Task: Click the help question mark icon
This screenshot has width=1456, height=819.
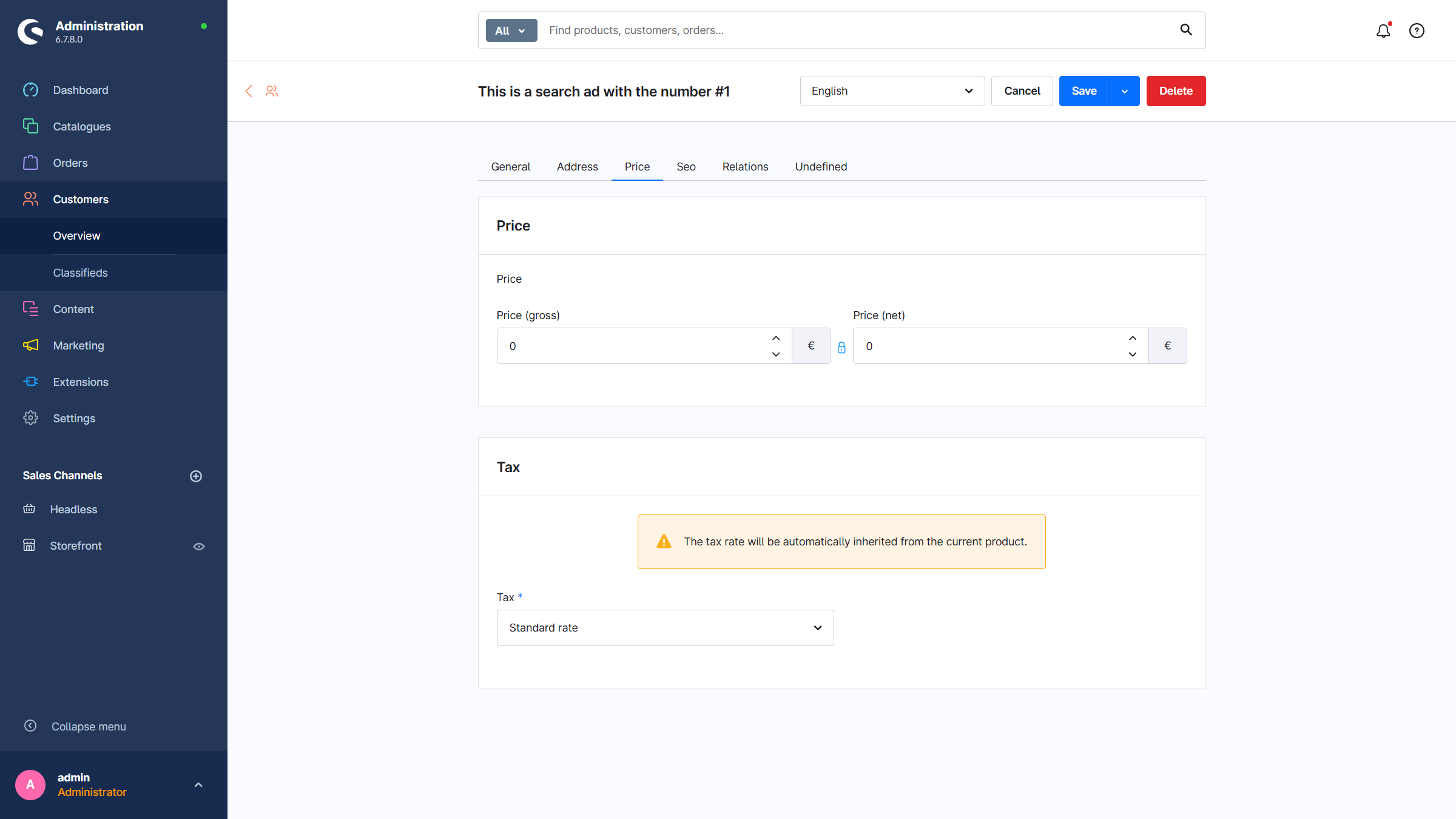Action: [x=1417, y=30]
